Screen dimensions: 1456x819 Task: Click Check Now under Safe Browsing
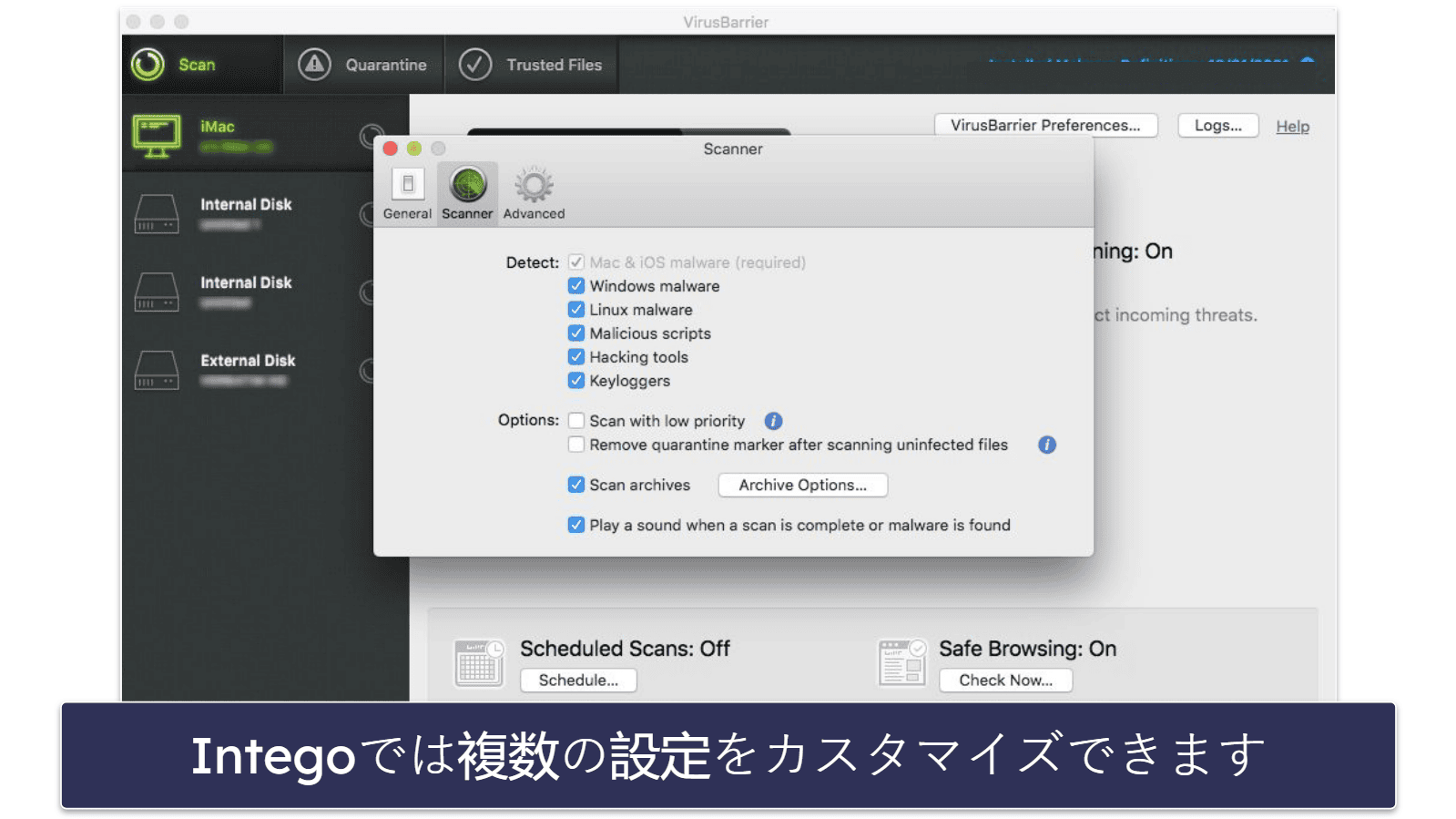point(1005,681)
